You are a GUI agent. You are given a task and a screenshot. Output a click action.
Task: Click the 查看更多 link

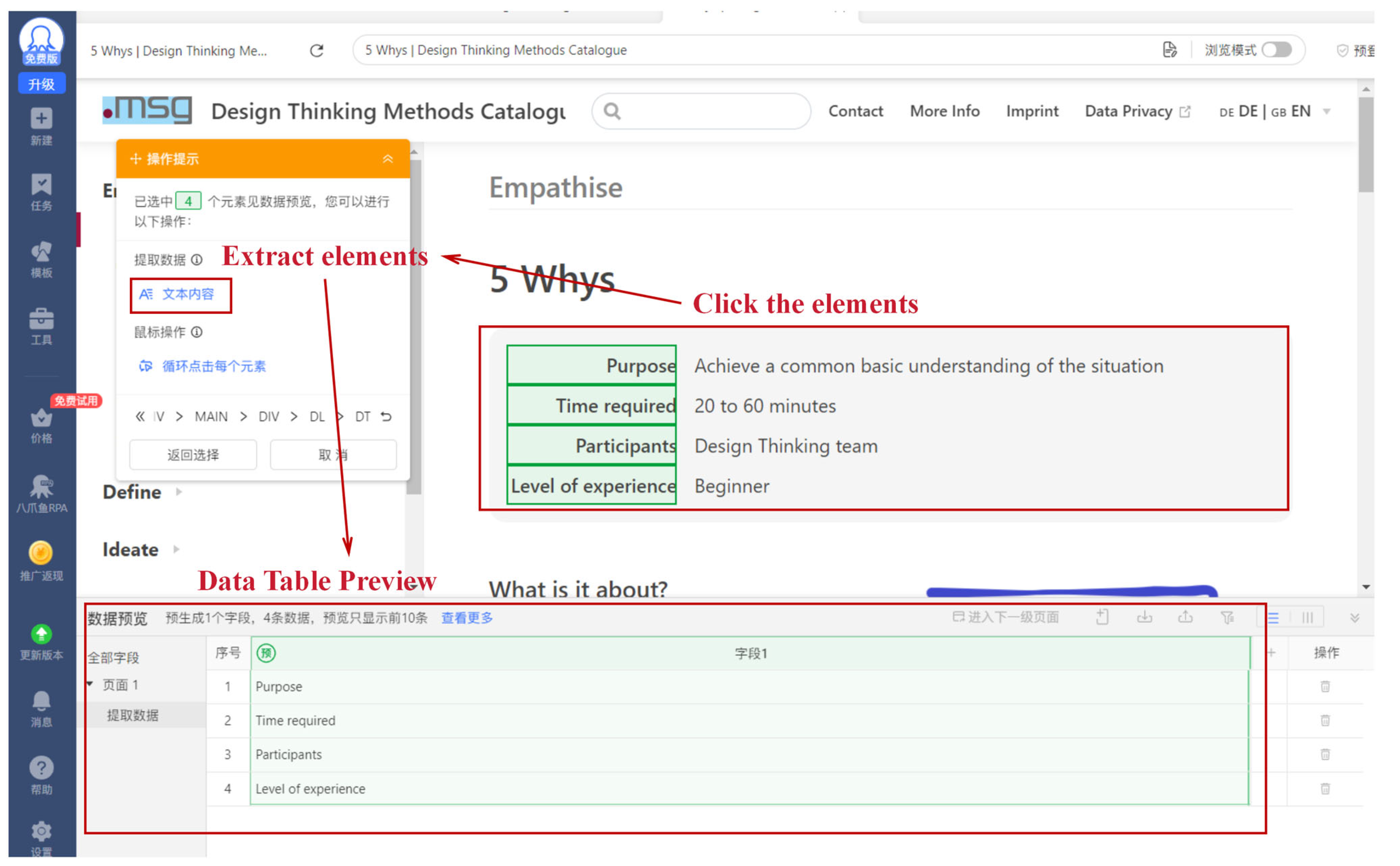click(x=467, y=617)
